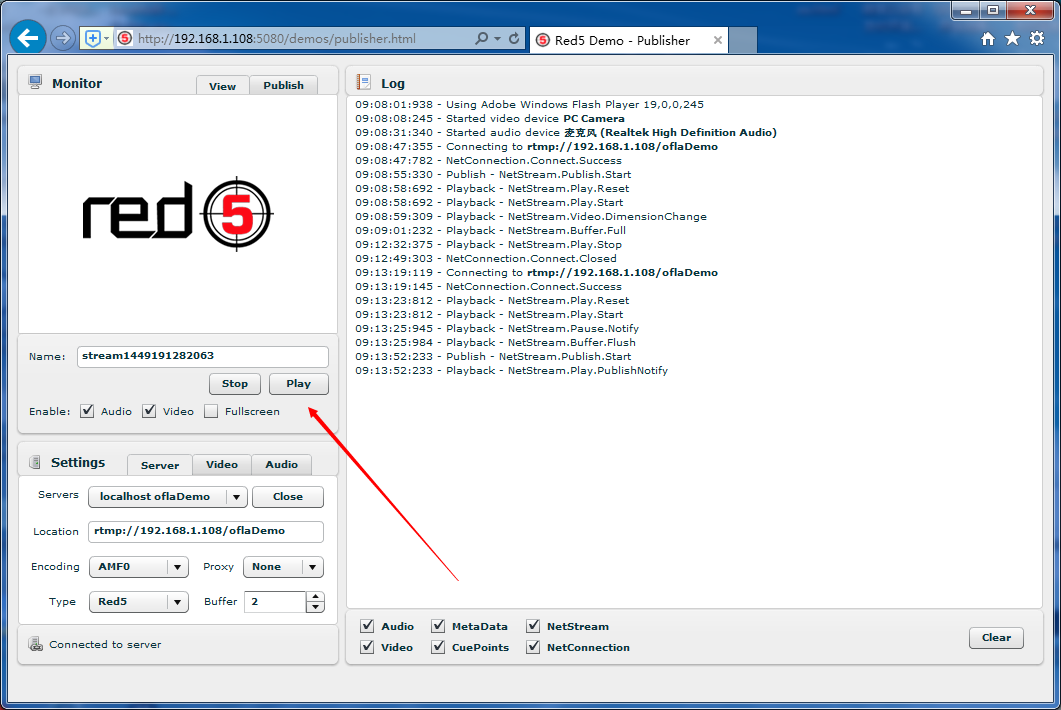Viewport: 1061px width, 710px height.
Task: Select the Settings Server tab
Action: (160, 465)
